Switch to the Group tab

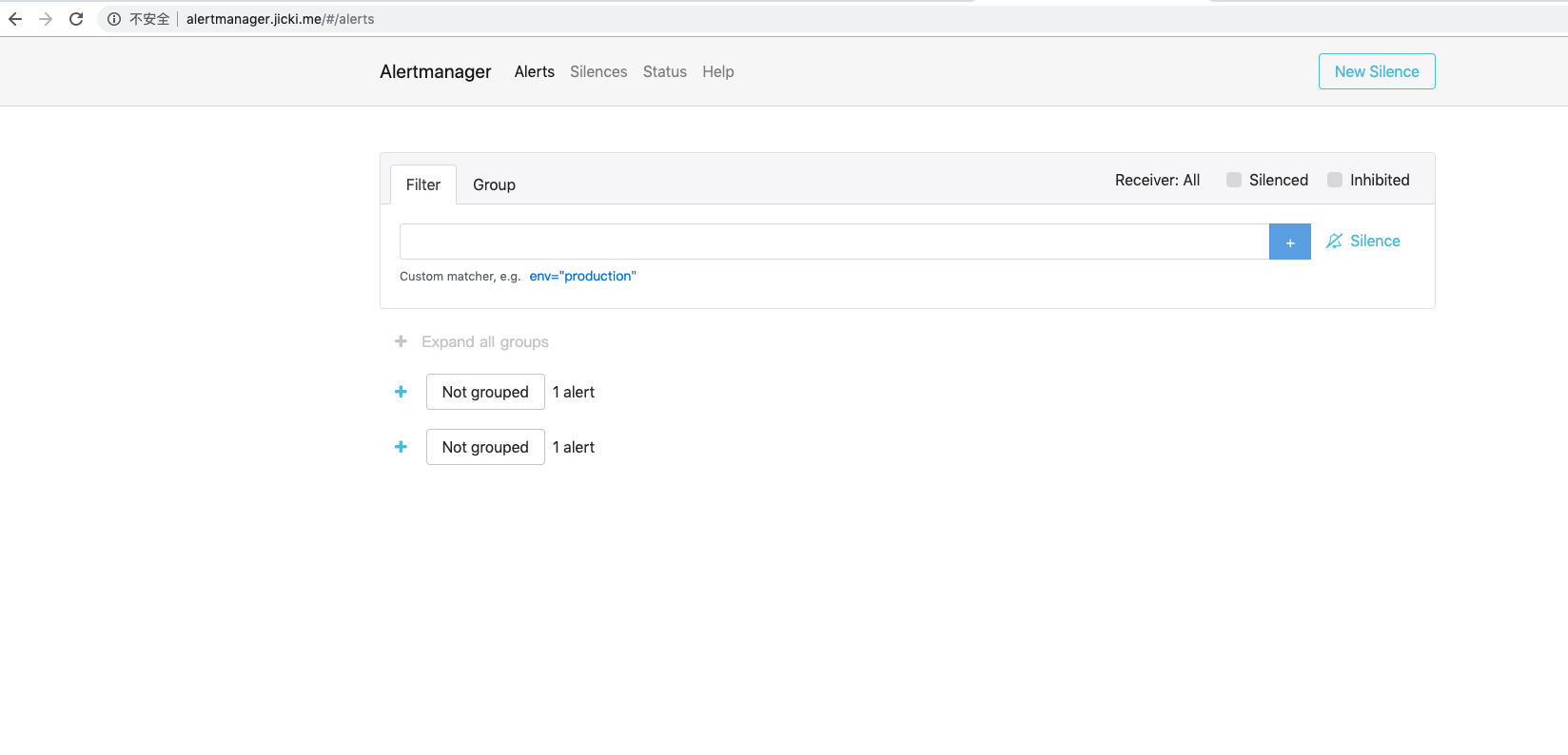coord(494,184)
